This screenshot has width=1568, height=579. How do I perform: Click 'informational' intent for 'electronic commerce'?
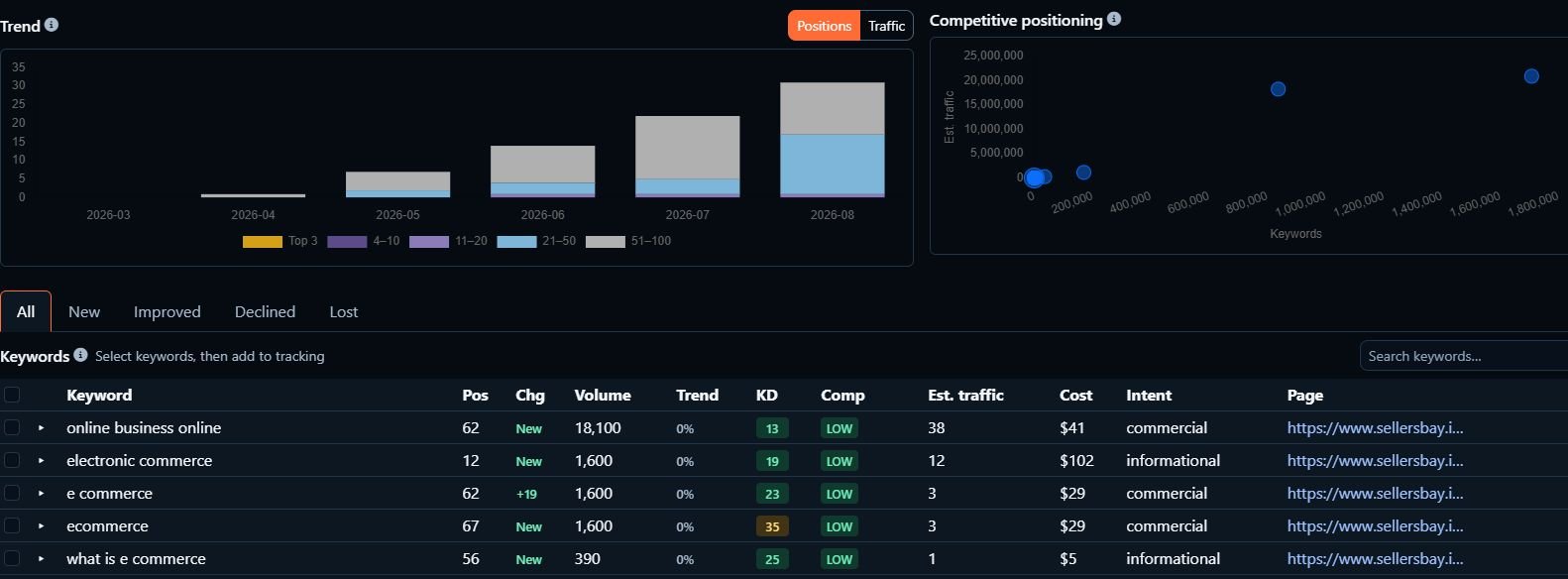coord(1173,460)
